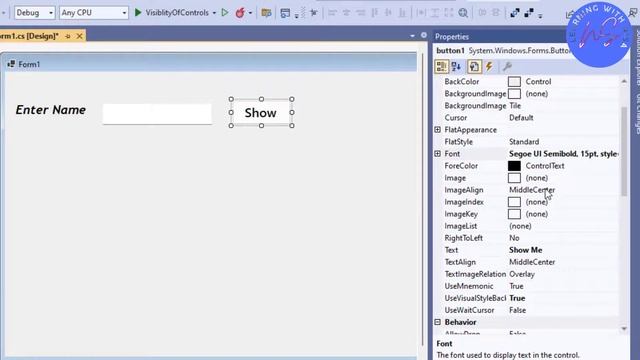Image resolution: width=640 pixels, height=360 pixels.
Task: Click the ImageIndex (none) preview box
Action: (514, 202)
